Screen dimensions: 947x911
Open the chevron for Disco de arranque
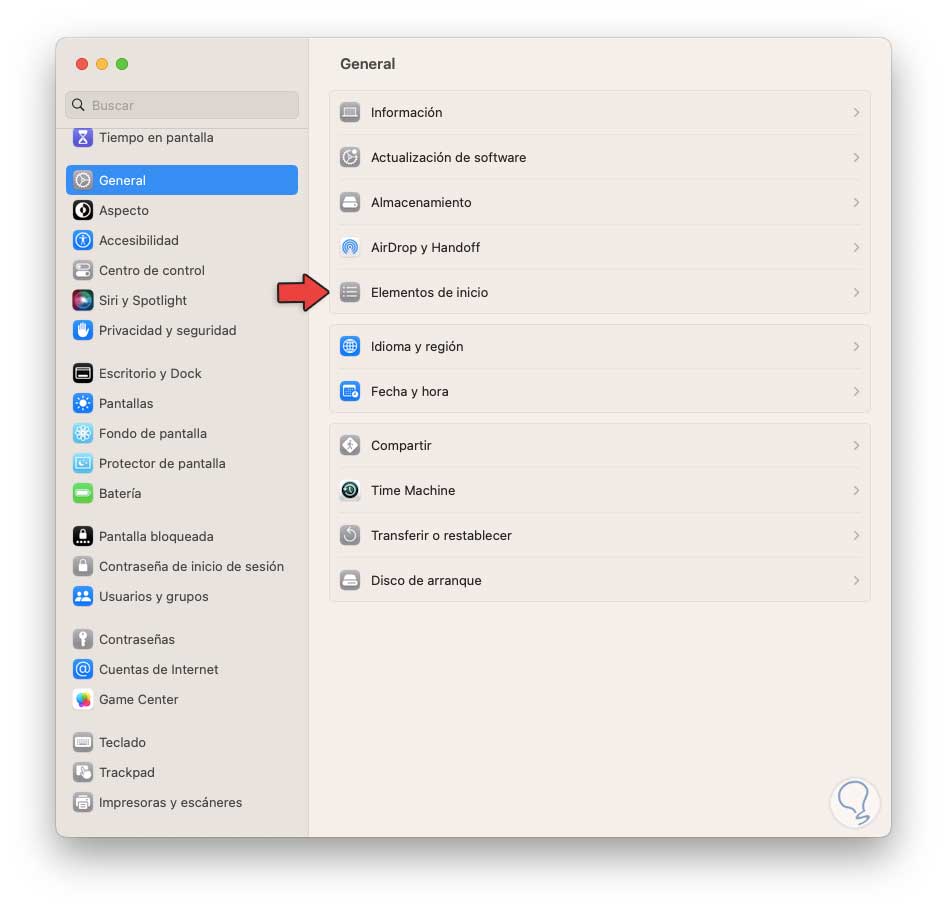pos(856,581)
